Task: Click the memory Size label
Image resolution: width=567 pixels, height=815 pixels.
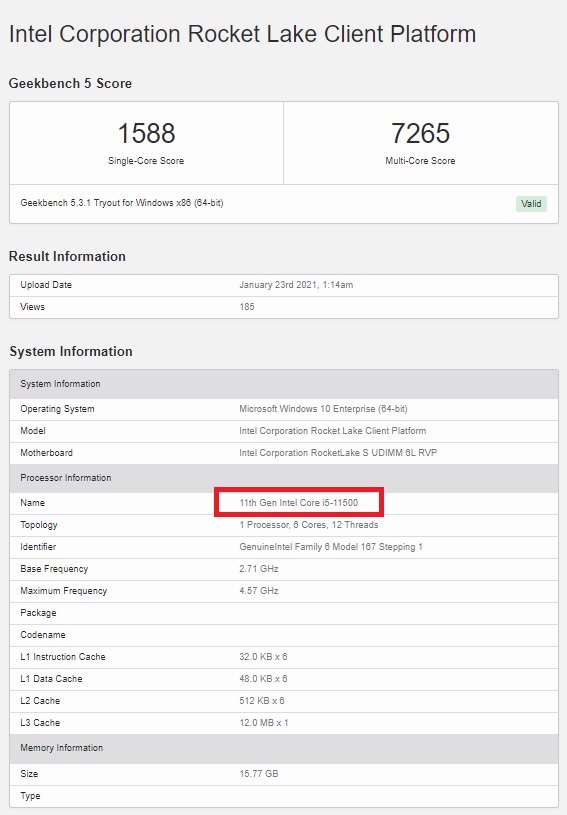Action: [x=29, y=773]
